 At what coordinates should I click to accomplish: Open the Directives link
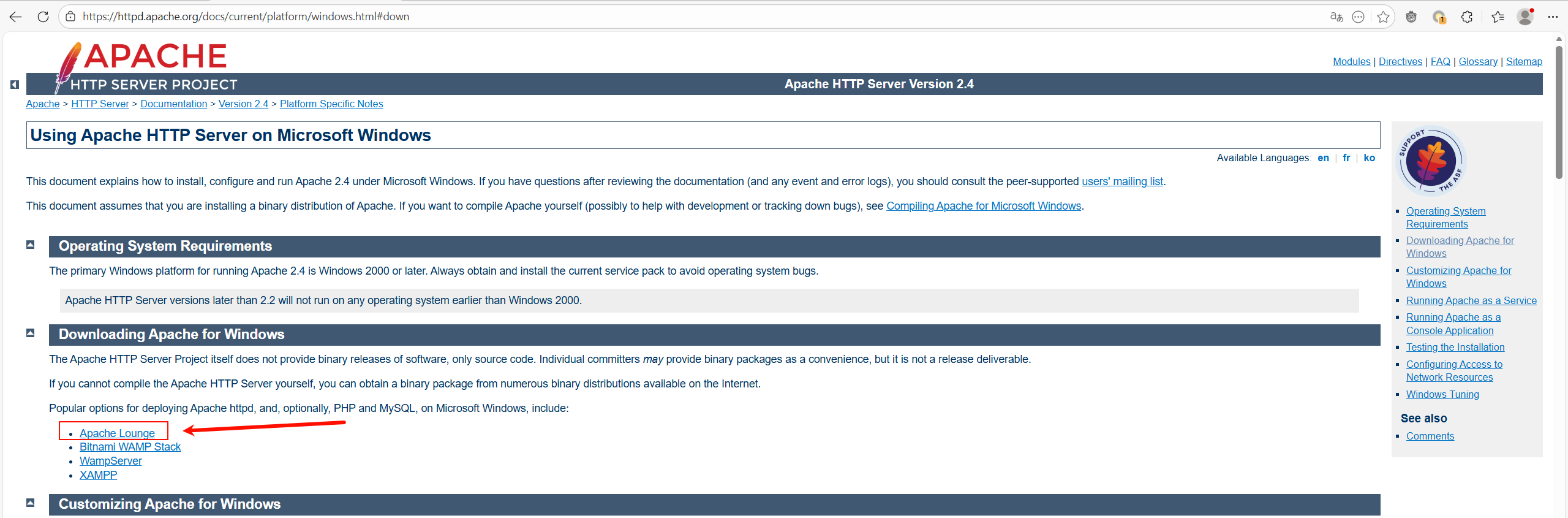coord(1400,61)
